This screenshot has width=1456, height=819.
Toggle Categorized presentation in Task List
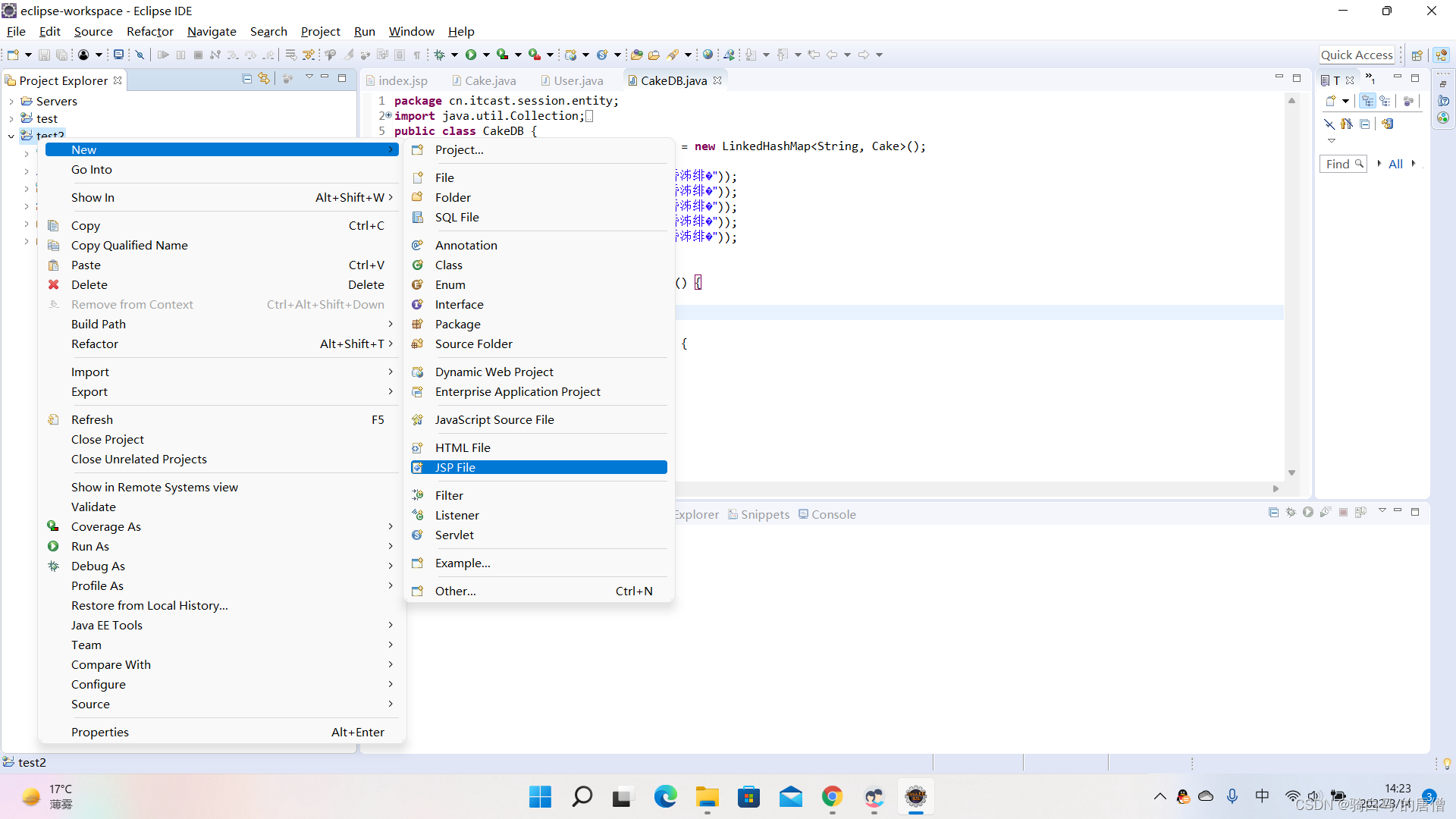(1367, 101)
